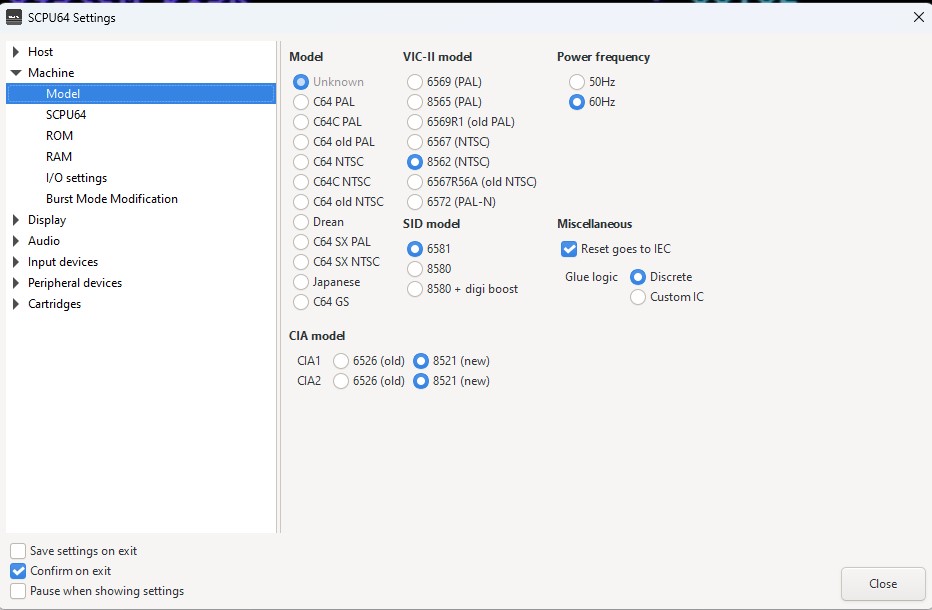The image size is (932, 610).
Task: Click the Close button at the bottom
Action: tap(883, 584)
